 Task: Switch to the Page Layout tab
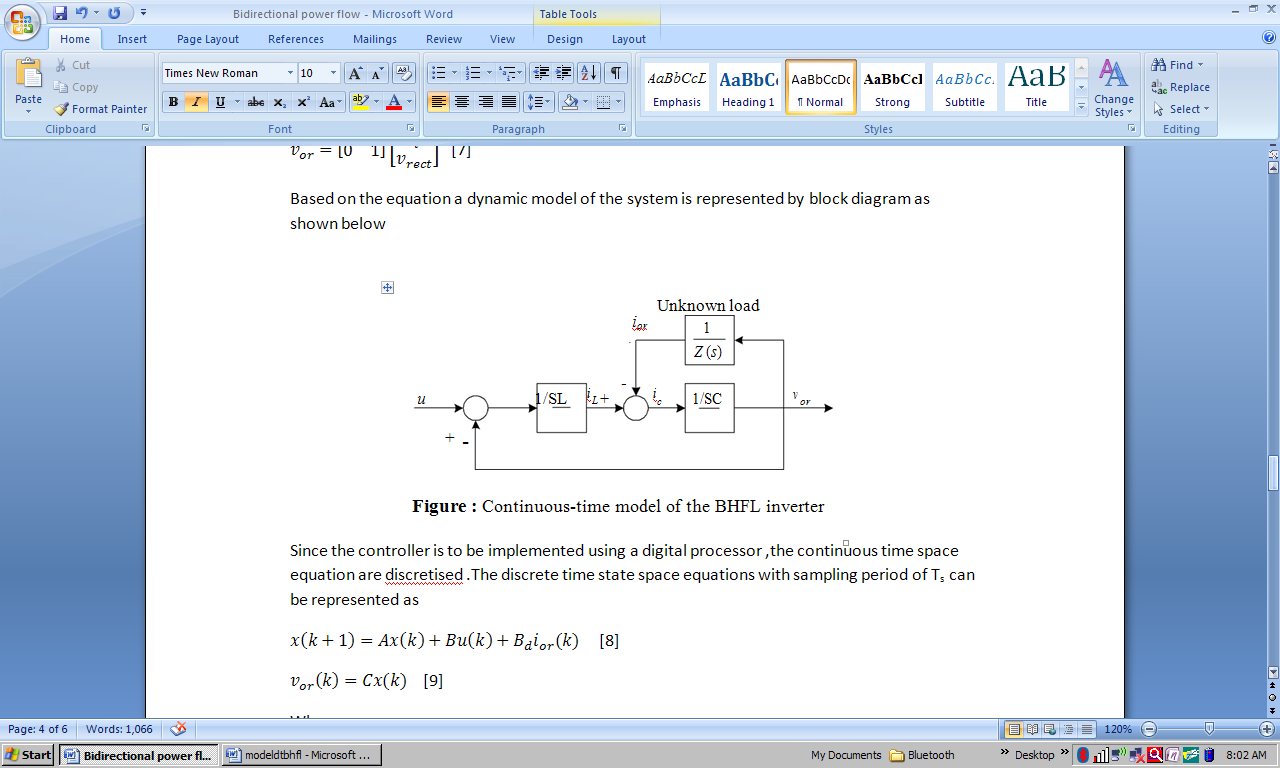click(208, 39)
